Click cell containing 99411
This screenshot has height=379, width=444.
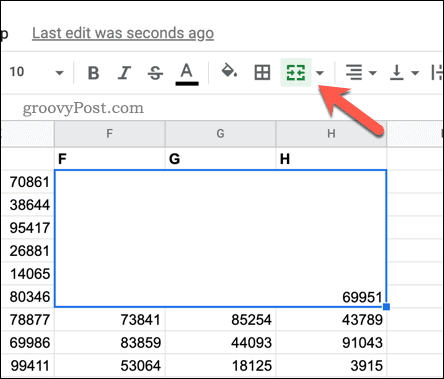click(27, 366)
